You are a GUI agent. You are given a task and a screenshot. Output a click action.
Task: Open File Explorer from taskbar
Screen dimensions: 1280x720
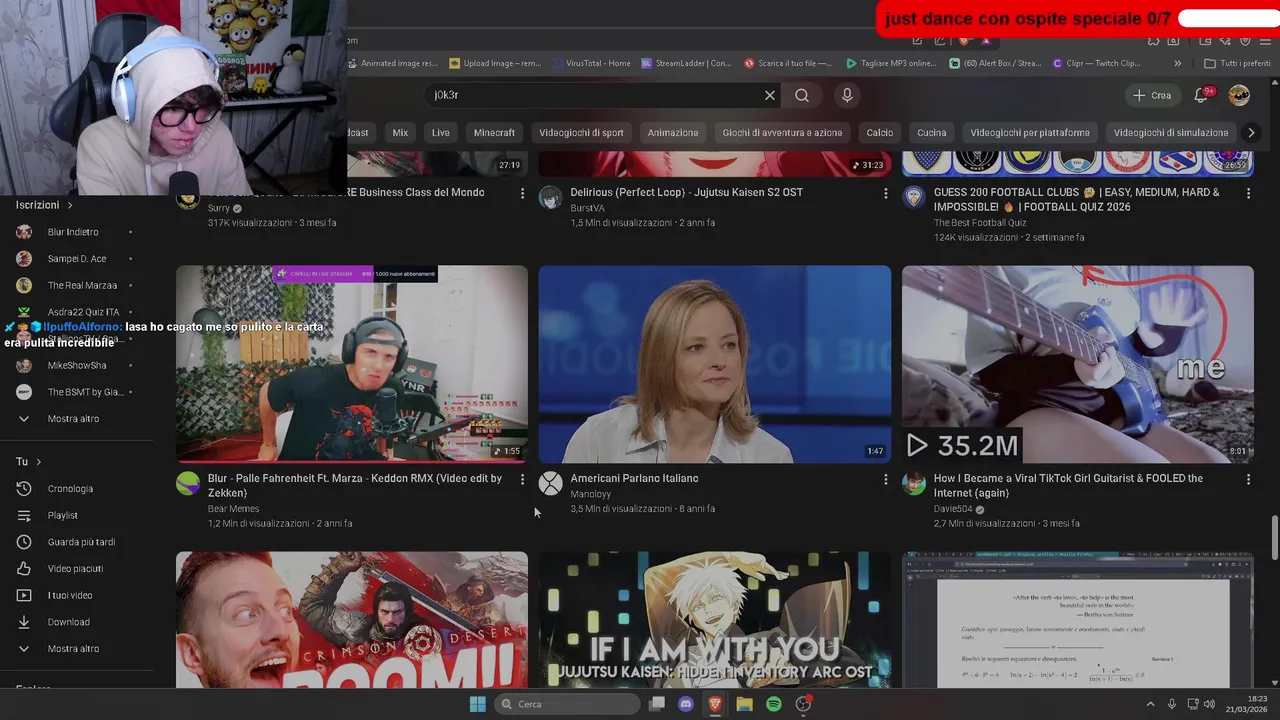[x=744, y=704]
